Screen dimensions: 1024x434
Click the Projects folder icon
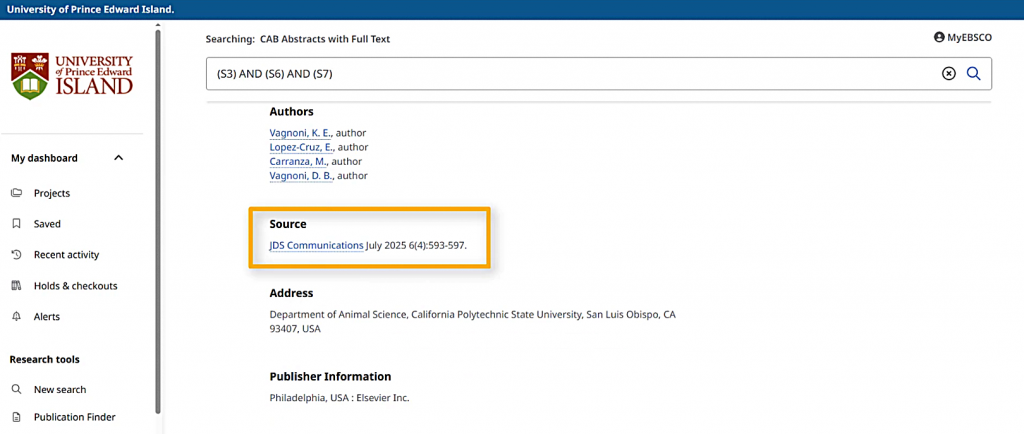tap(16, 193)
